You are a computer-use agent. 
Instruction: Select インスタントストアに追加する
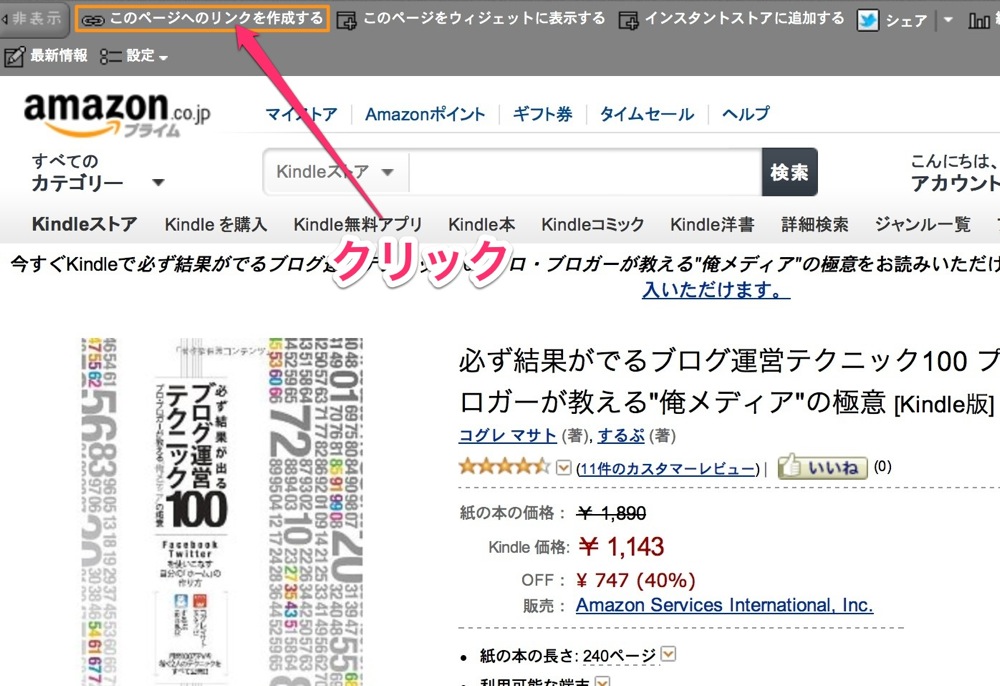click(x=744, y=18)
